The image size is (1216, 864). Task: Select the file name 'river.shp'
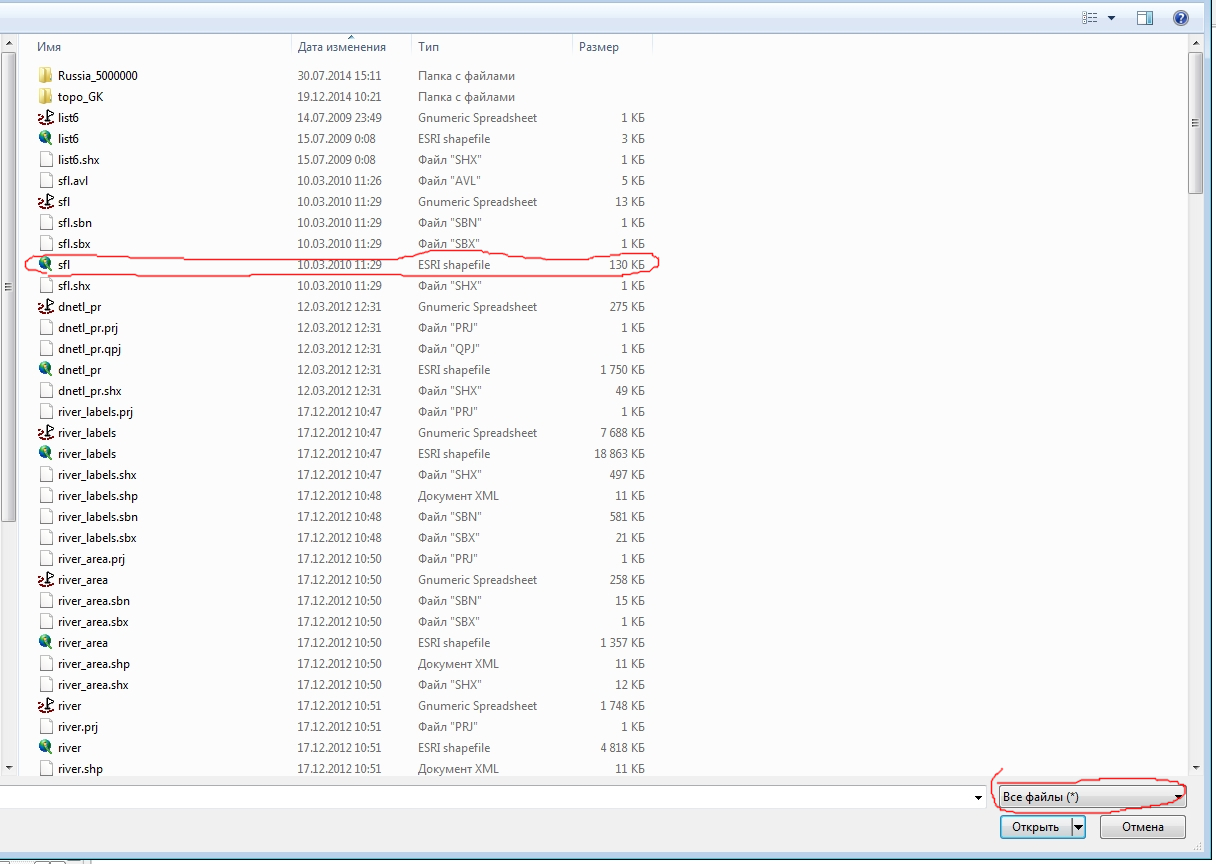coord(80,769)
